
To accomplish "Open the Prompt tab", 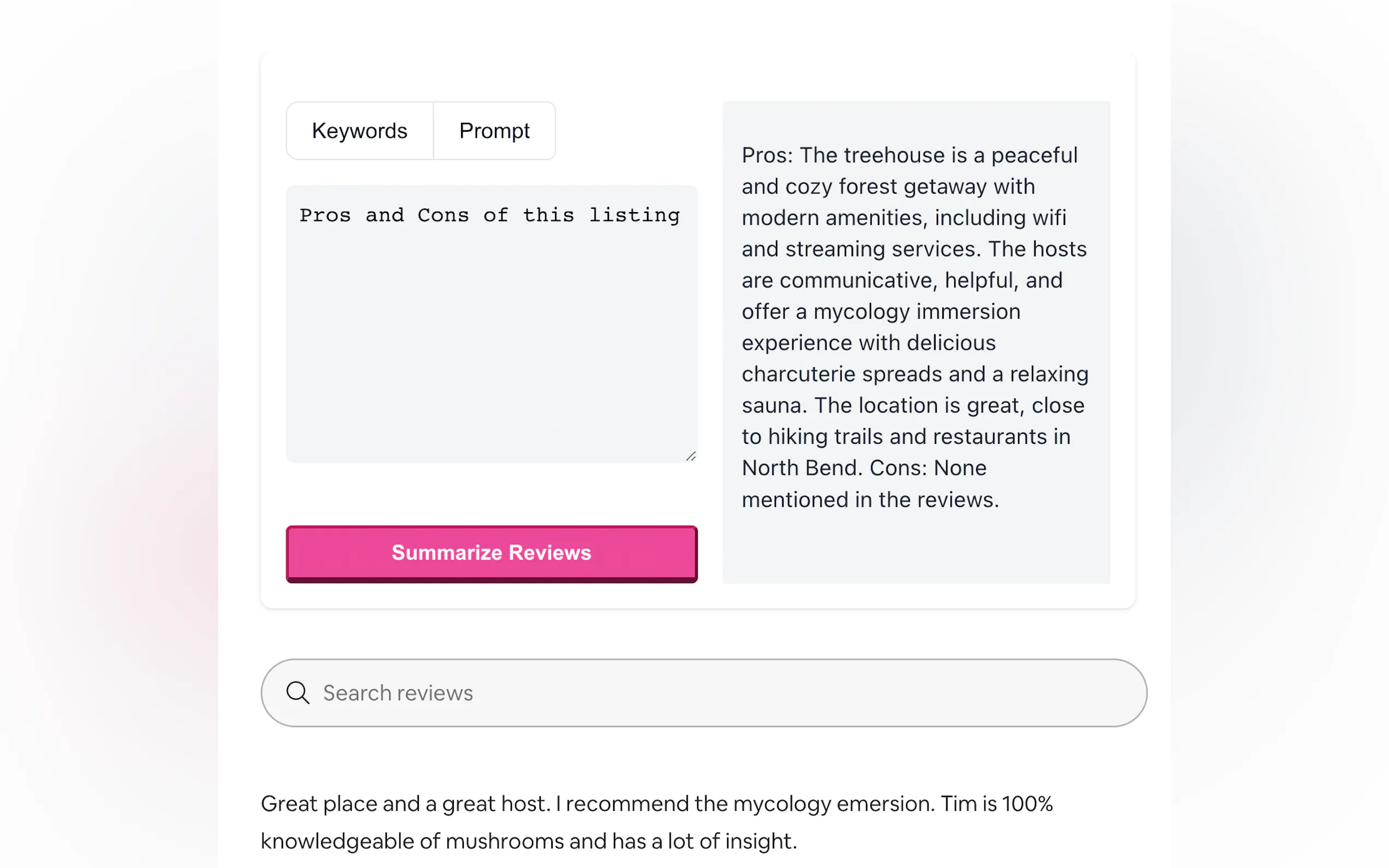I will [494, 131].
